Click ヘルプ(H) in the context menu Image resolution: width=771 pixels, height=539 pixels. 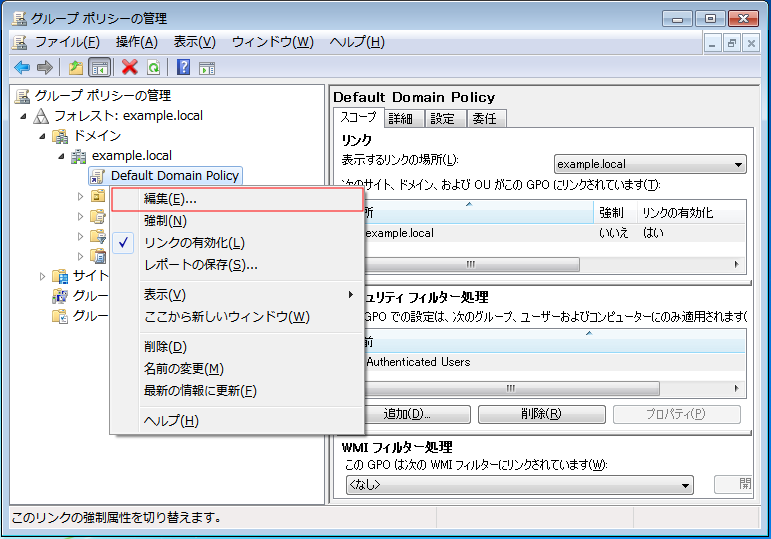tap(237, 421)
